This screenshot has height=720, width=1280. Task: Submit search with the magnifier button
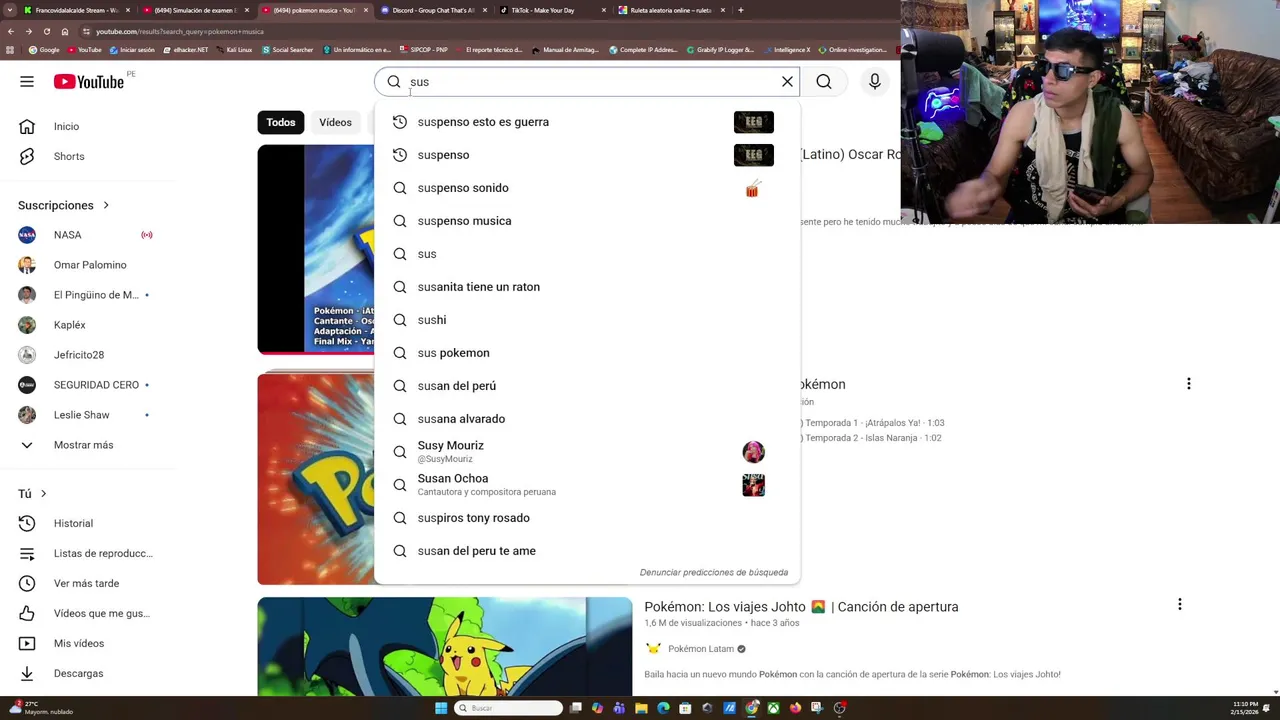[x=824, y=82]
